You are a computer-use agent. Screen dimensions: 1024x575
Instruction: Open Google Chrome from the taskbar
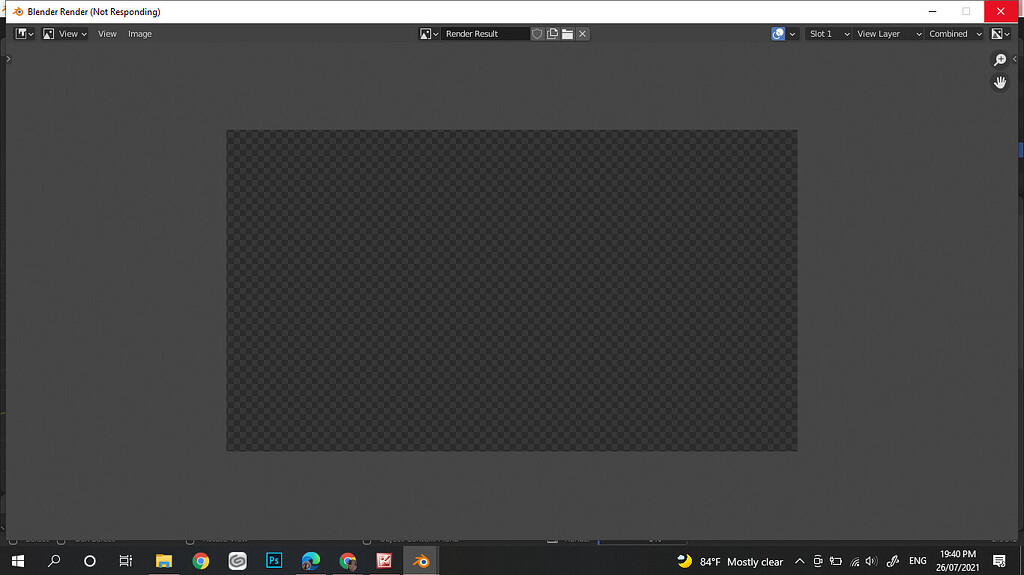click(200, 561)
